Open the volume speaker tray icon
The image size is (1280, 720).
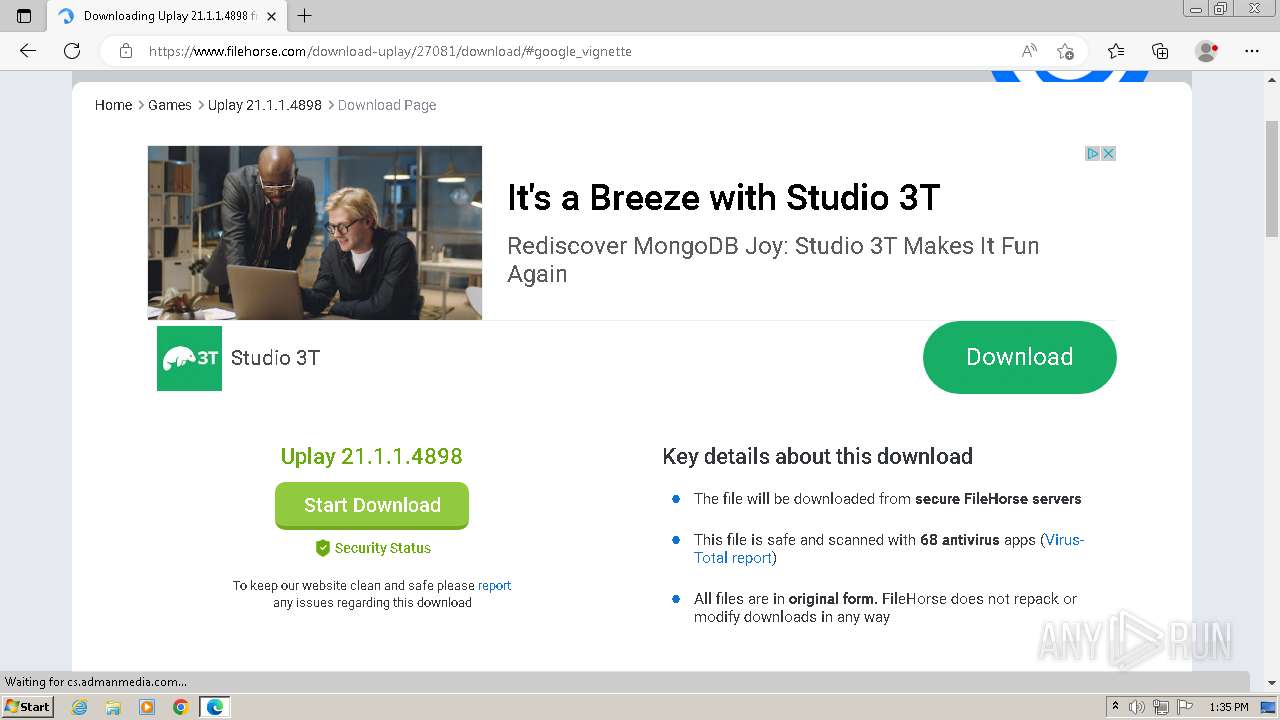pyautogui.click(x=1137, y=707)
